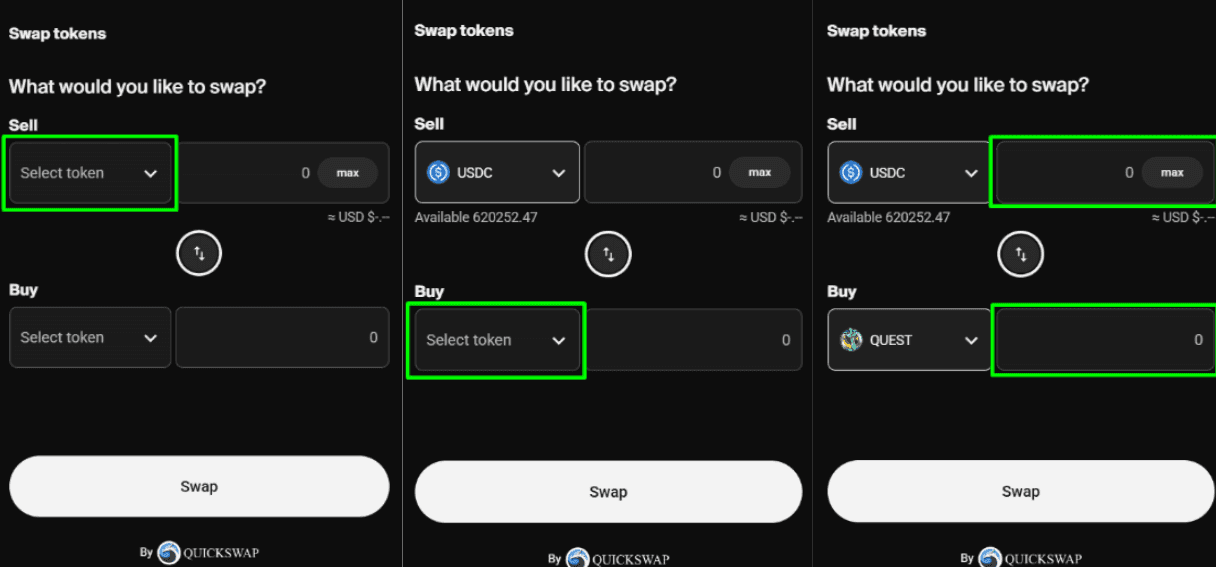Expand the QUEST token dropdown chevron
Image resolution: width=1216 pixels, height=567 pixels.
970,341
